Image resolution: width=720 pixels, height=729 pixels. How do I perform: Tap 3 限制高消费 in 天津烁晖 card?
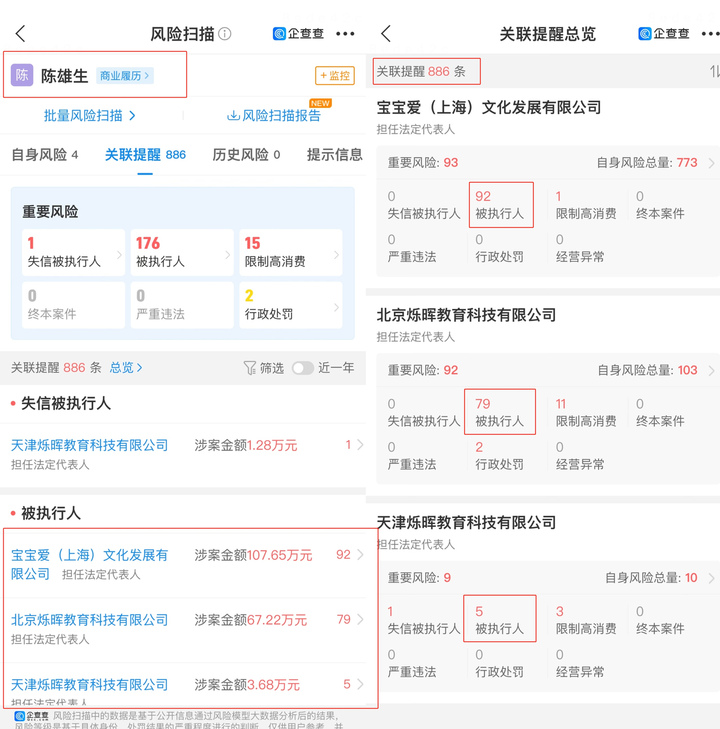586,619
